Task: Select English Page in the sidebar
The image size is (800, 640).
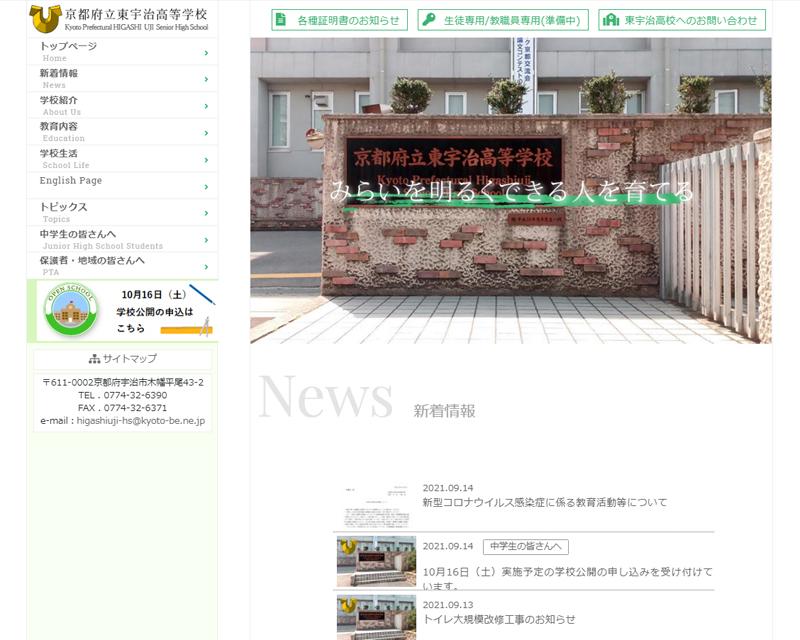Action: (x=71, y=181)
